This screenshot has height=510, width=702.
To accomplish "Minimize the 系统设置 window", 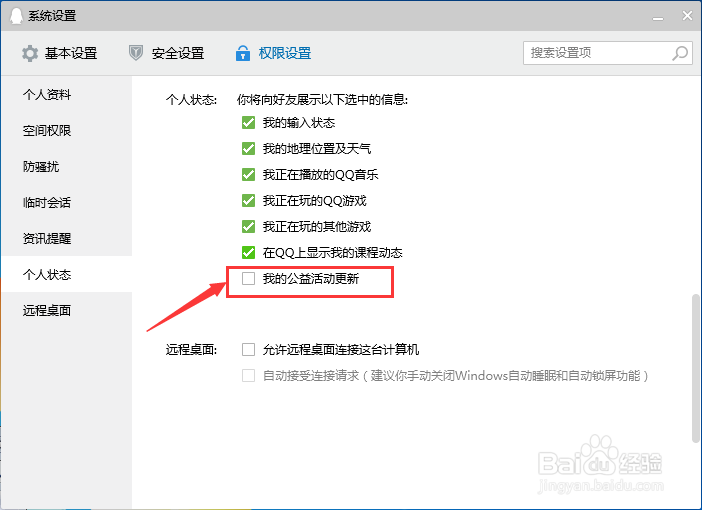I will (658, 17).
